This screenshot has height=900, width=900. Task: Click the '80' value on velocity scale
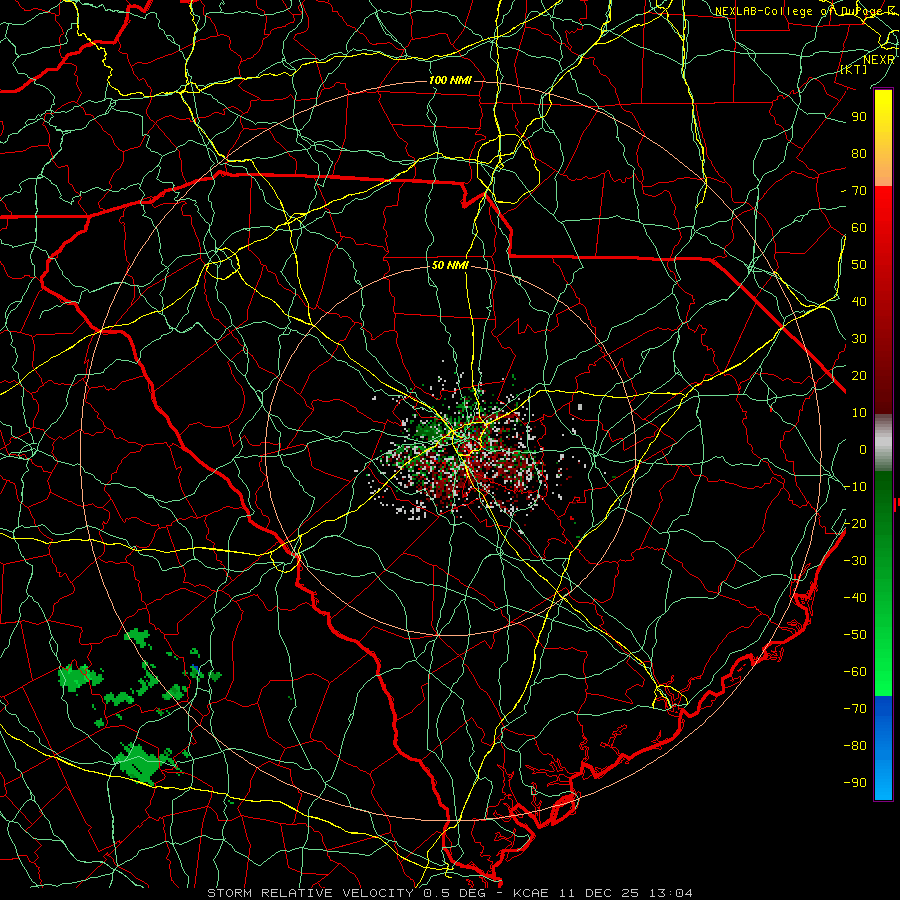(x=859, y=153)
